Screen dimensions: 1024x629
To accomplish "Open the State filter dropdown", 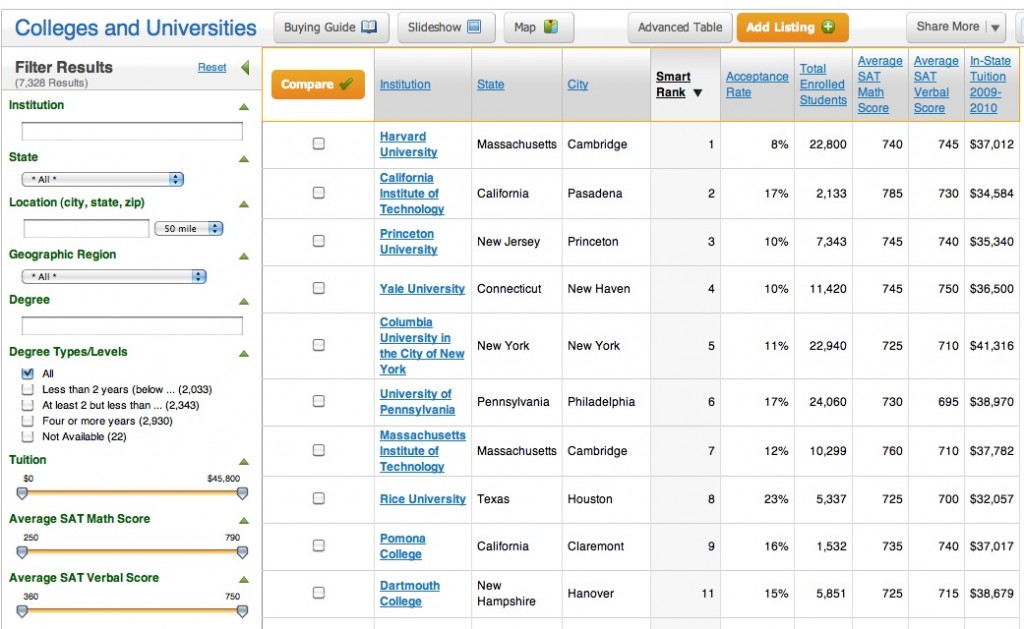I will pyautogui.click(x=102, y=179).
